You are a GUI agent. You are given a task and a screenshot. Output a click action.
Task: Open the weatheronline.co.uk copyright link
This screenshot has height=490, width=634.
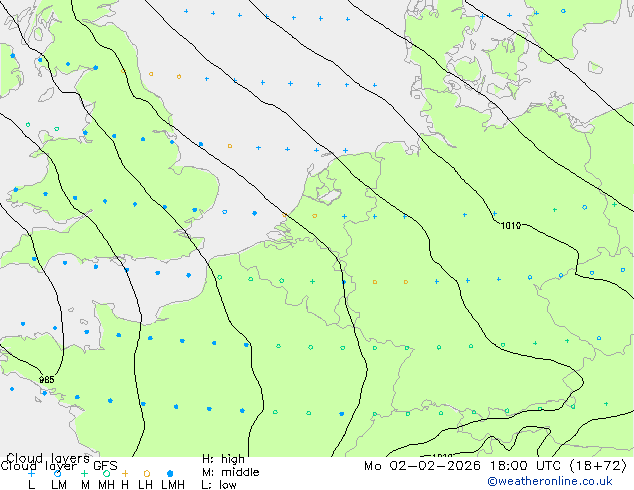tap(550, 481)
